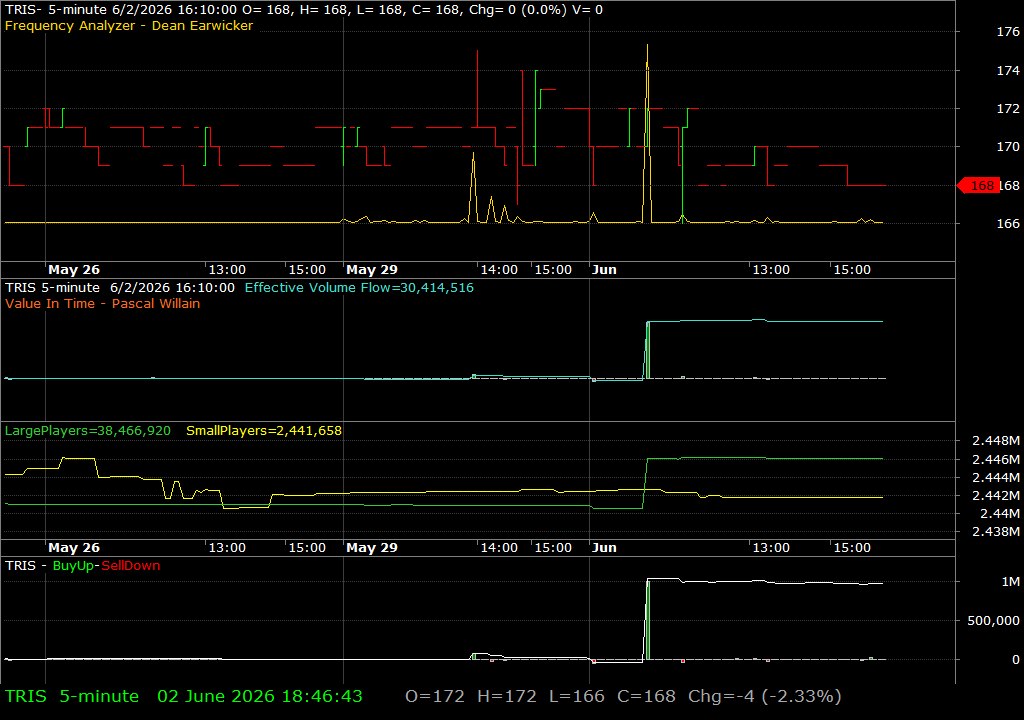Click the Value In Time - Pascal Willain label
The image size is (1024, 720).
click(x=103, y=304)
